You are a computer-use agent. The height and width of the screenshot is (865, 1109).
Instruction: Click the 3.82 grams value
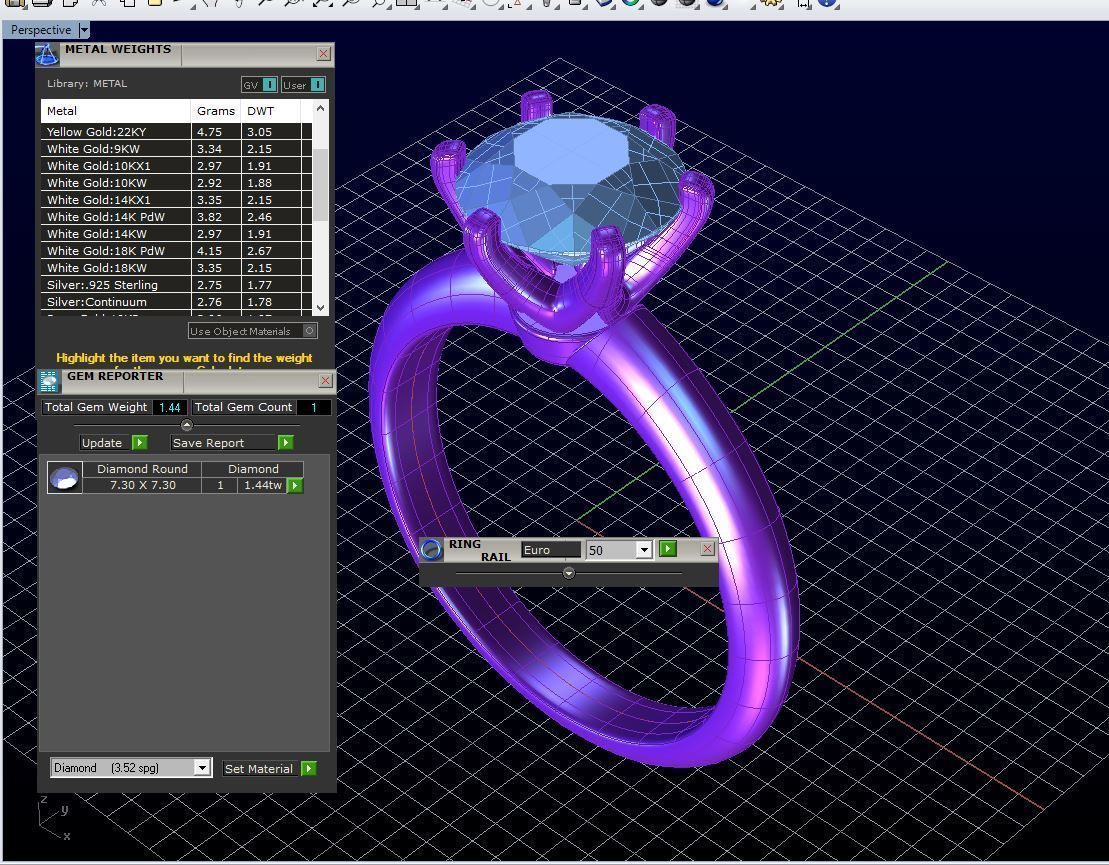(x=209, y=216)
